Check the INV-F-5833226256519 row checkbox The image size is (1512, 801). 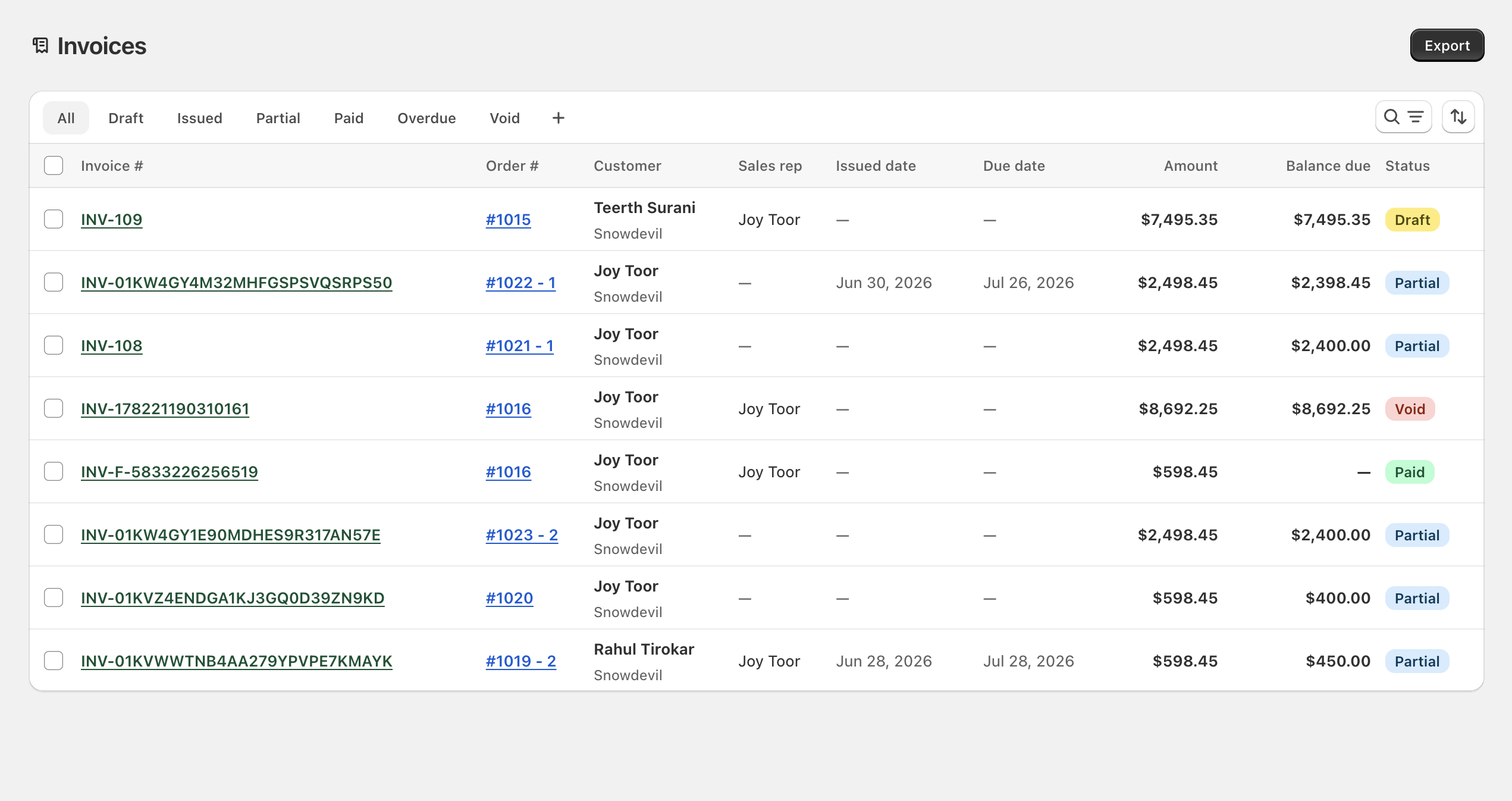[x=54, y=471]
